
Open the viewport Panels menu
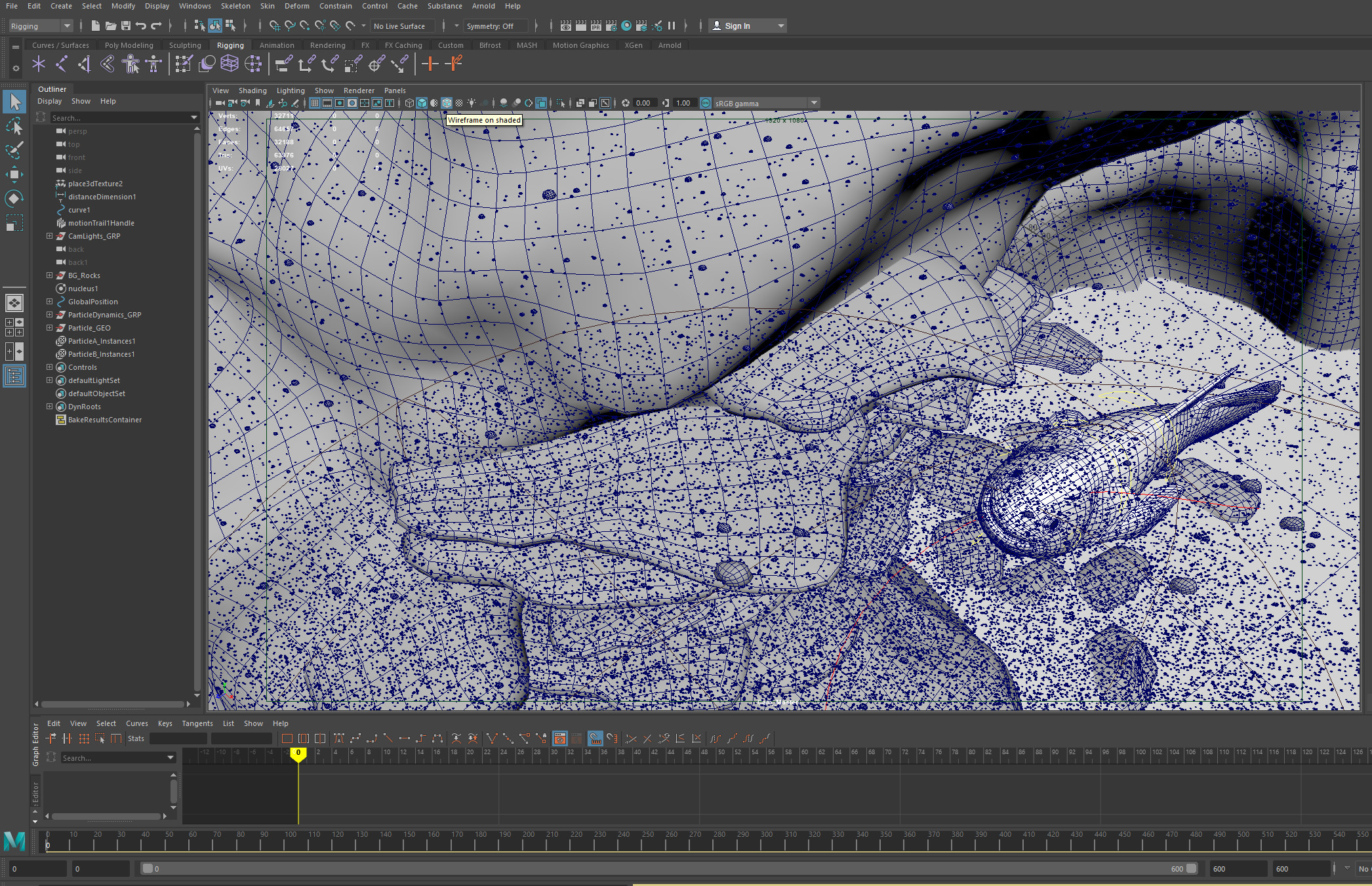click(395, 91)
